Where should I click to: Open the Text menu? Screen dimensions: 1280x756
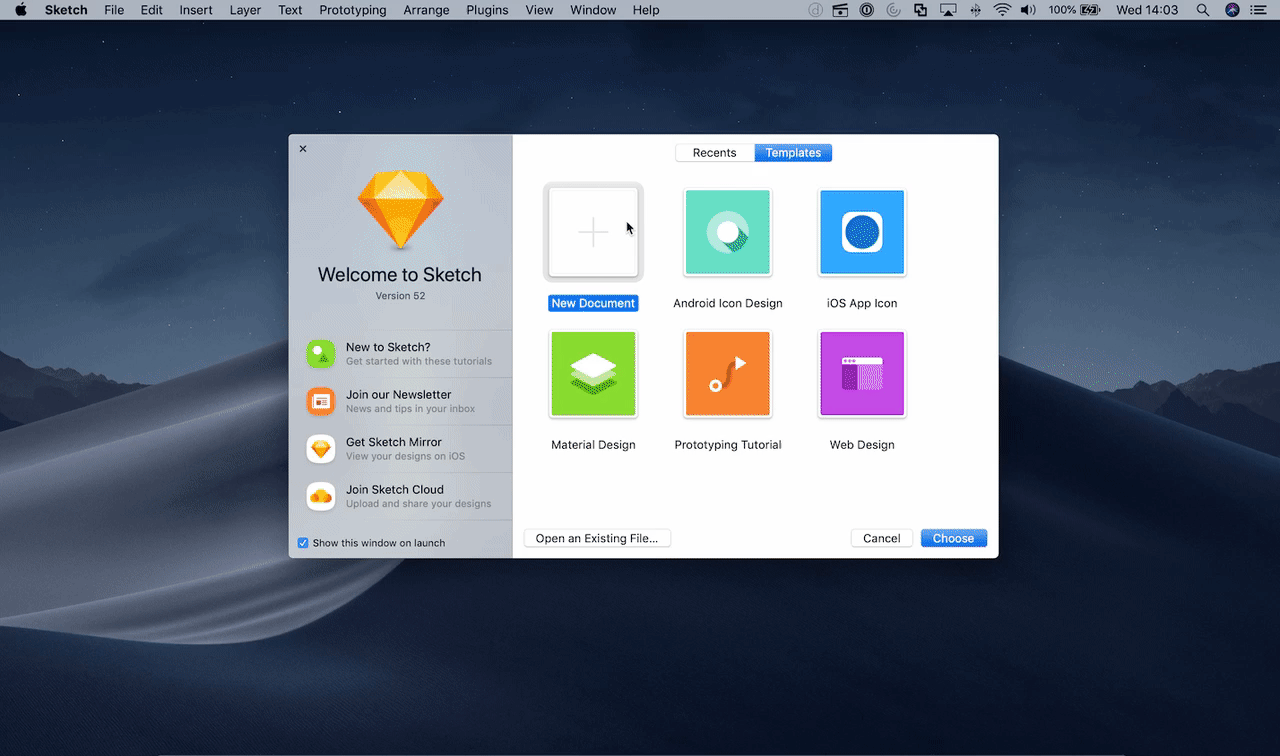(290, 10)
